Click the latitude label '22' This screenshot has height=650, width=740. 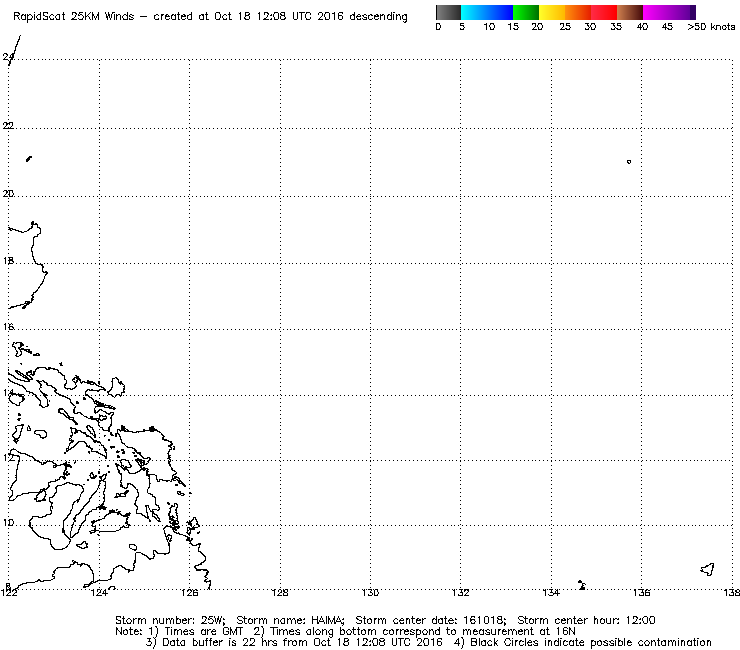pyautogui.click(x=8, y=126)
